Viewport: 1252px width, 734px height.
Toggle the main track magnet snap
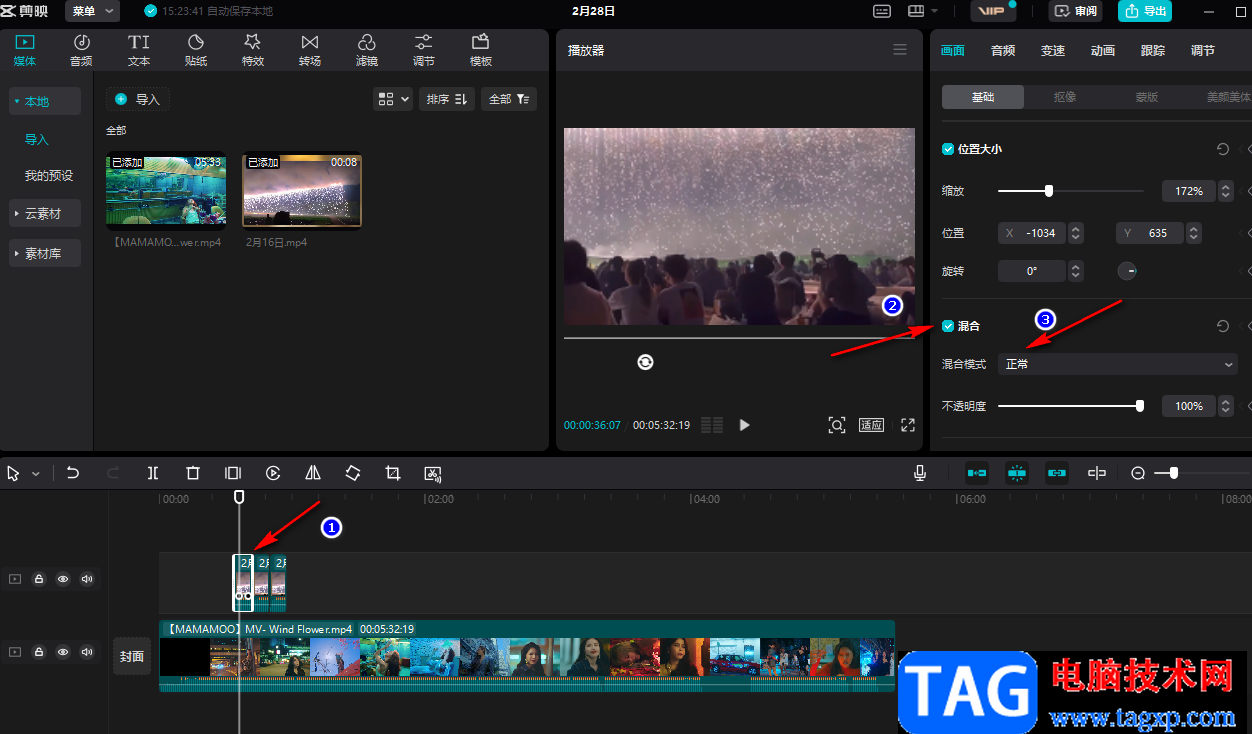[977, 473]
